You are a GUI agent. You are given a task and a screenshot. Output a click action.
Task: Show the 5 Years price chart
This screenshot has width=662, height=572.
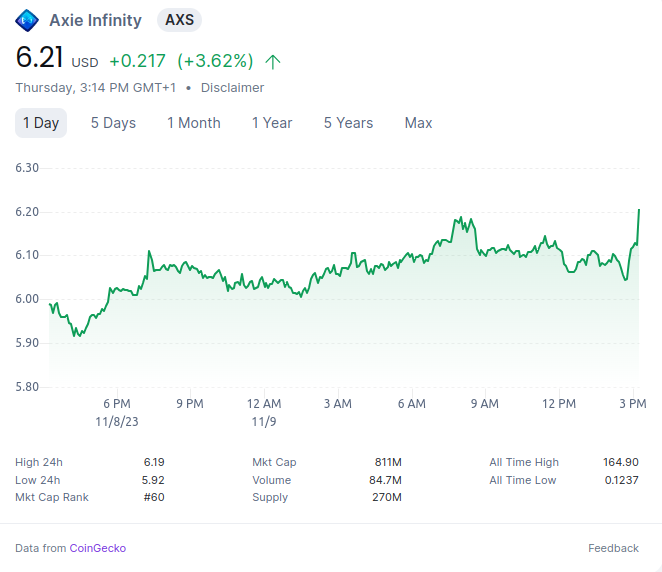click(x=348, y=123)
